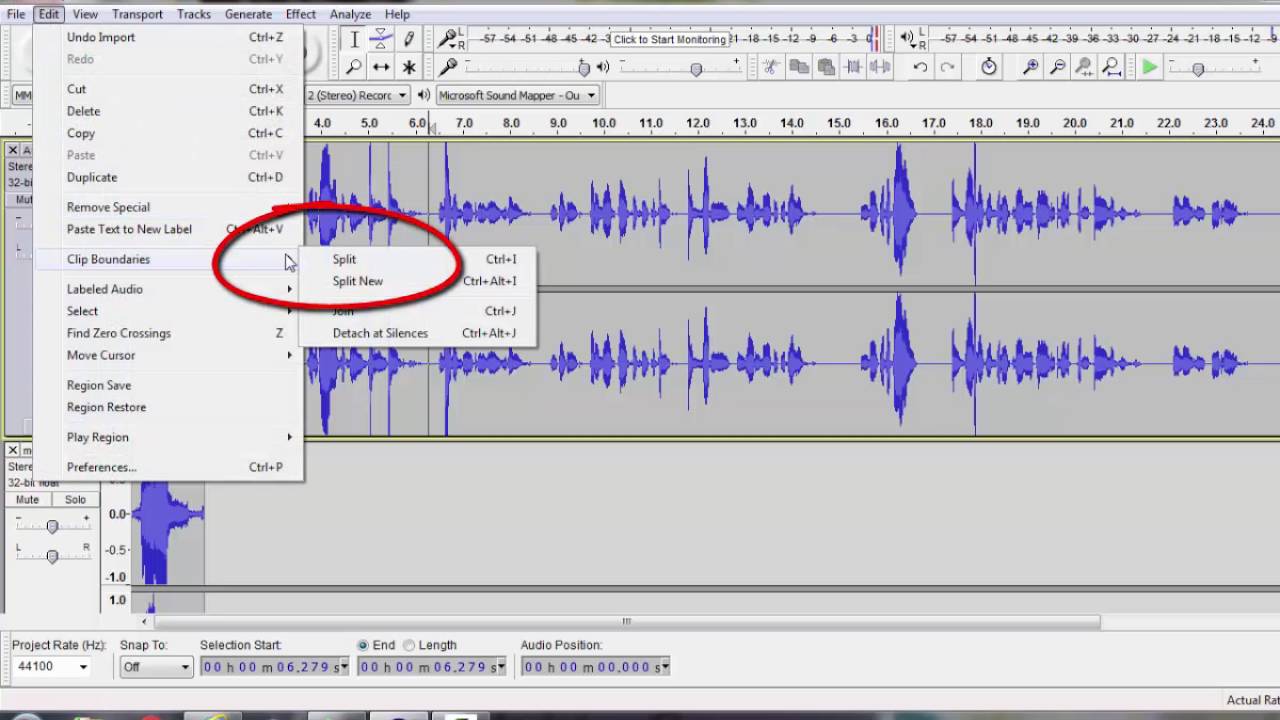This screenshot has height=720, width=1280.
Task: Select the Multi-Tool asterisk icon
Action: (x=408, y=67)
